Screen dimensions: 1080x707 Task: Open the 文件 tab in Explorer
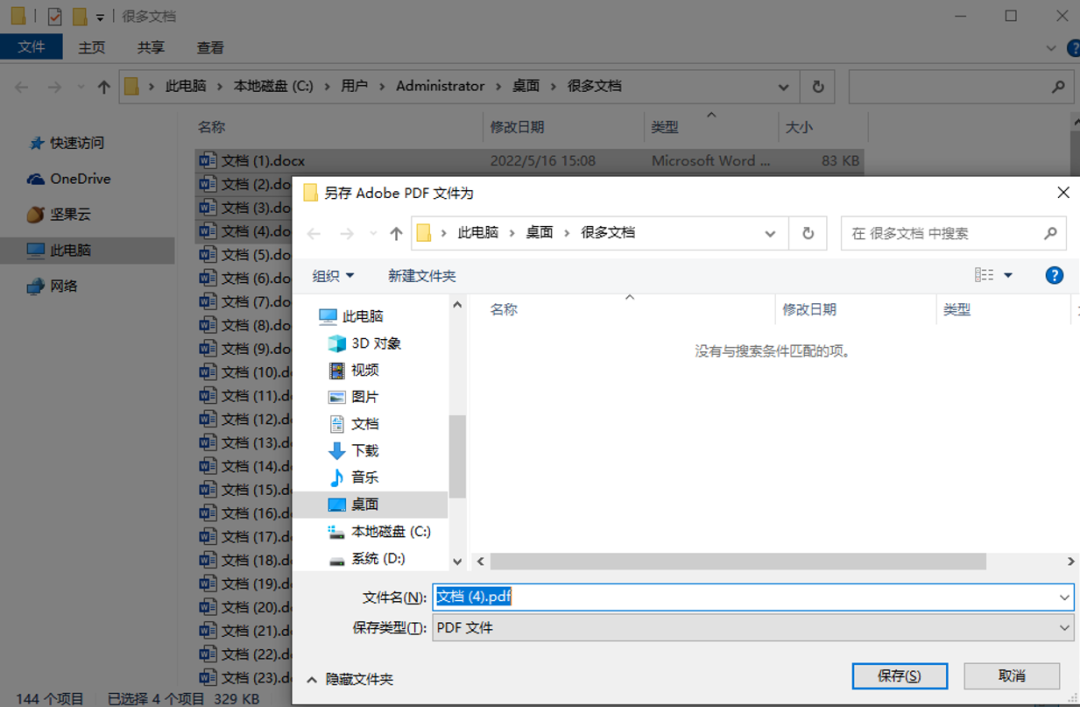pos(31,47)
